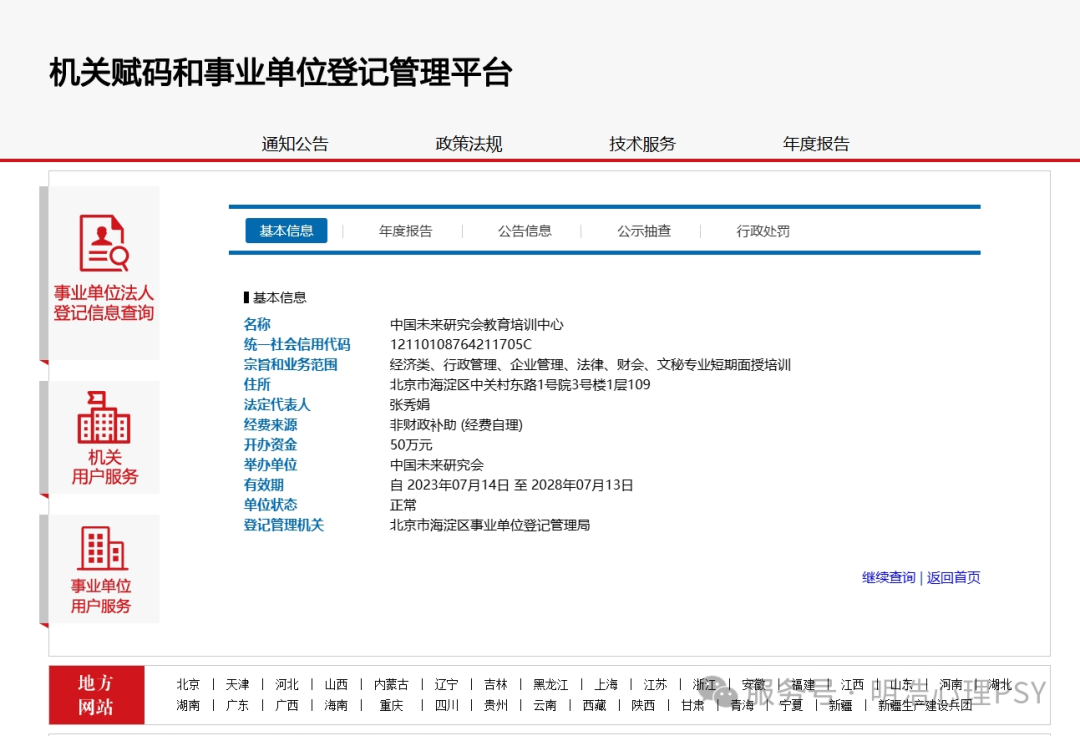Switch to the 行政处罚 tab
This screenshot has height=736, width=1080.
[x=763, y=231]
